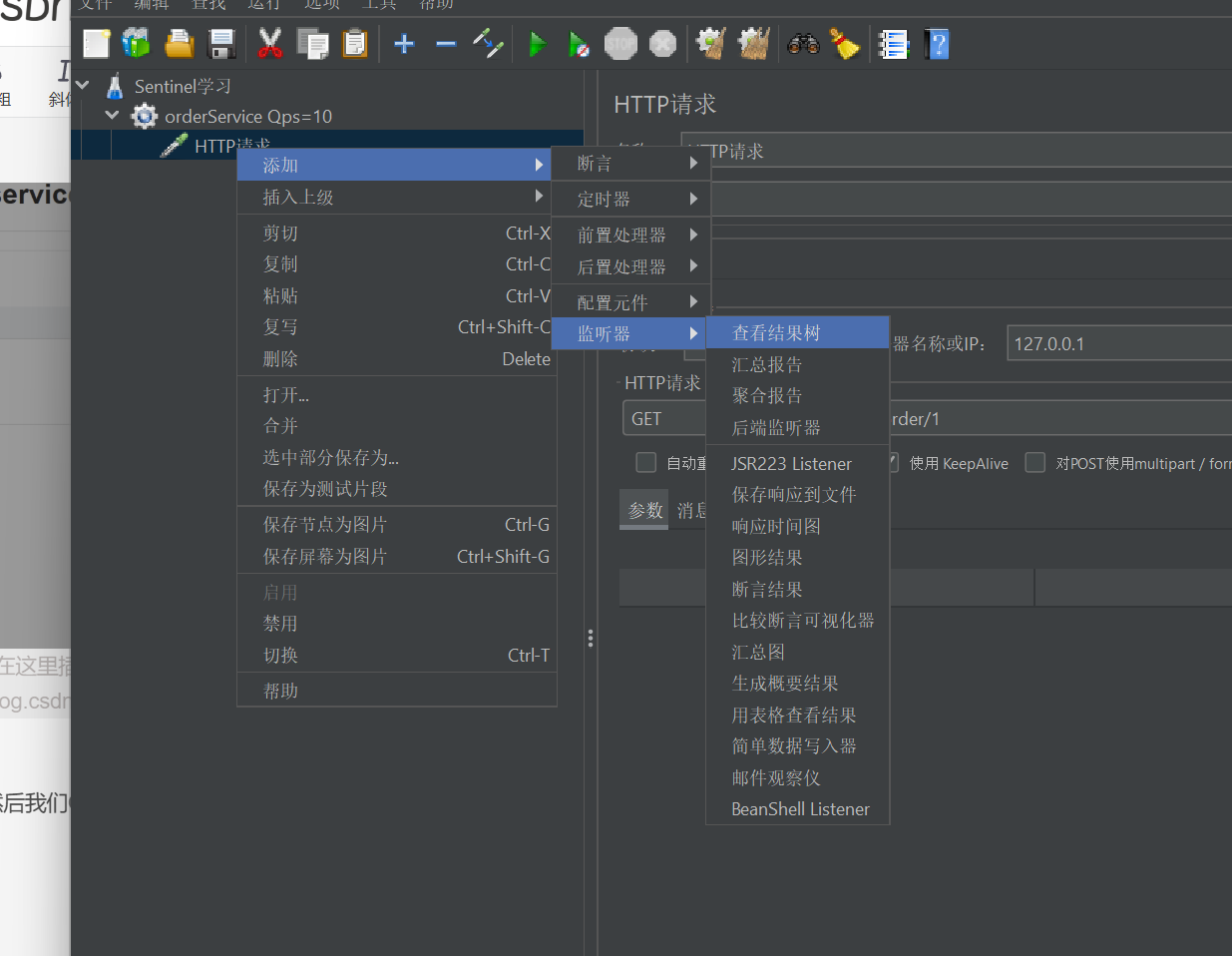This screenshot has height=956, width=1232.
Task: Click the Cut scissors icon
Action: (x=270, y=44)
